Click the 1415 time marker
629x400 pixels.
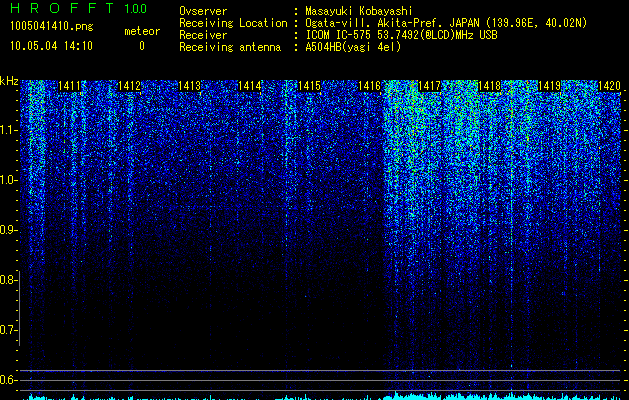point(309,86)
